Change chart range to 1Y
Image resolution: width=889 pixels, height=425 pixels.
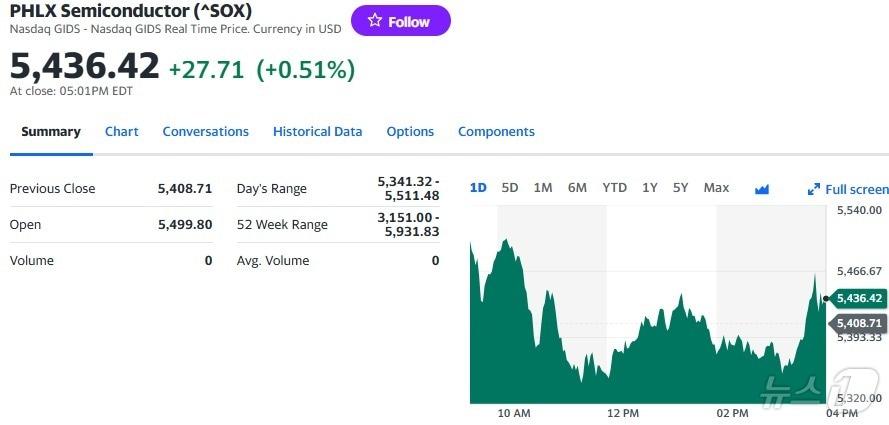[650, 188]
